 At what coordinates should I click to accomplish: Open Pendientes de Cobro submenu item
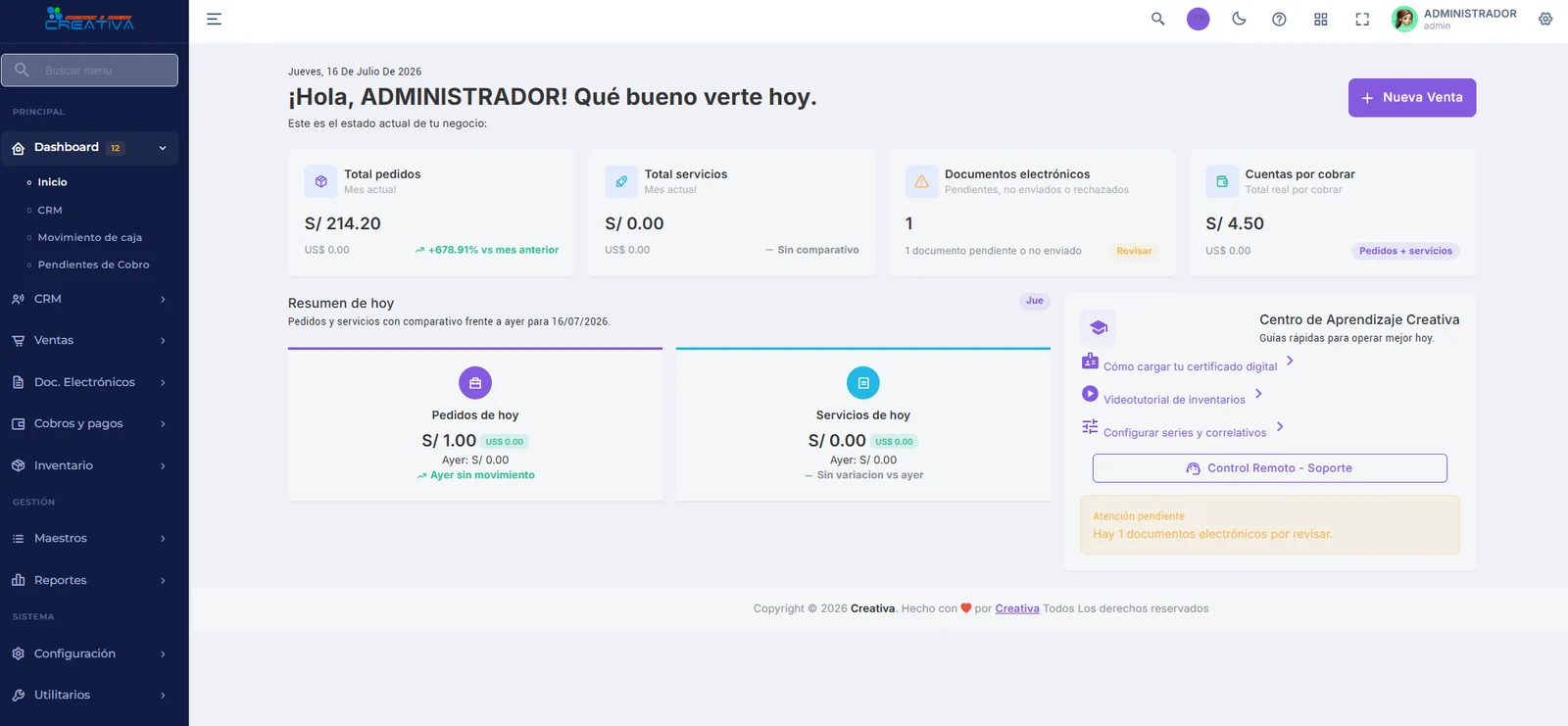[94, 265]
